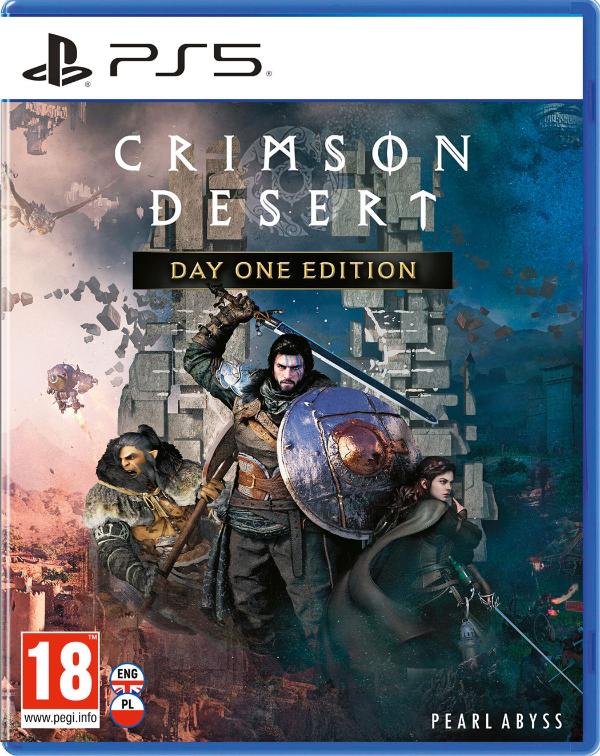Click the PS5 wordmark text

click(x=188, y=60)
